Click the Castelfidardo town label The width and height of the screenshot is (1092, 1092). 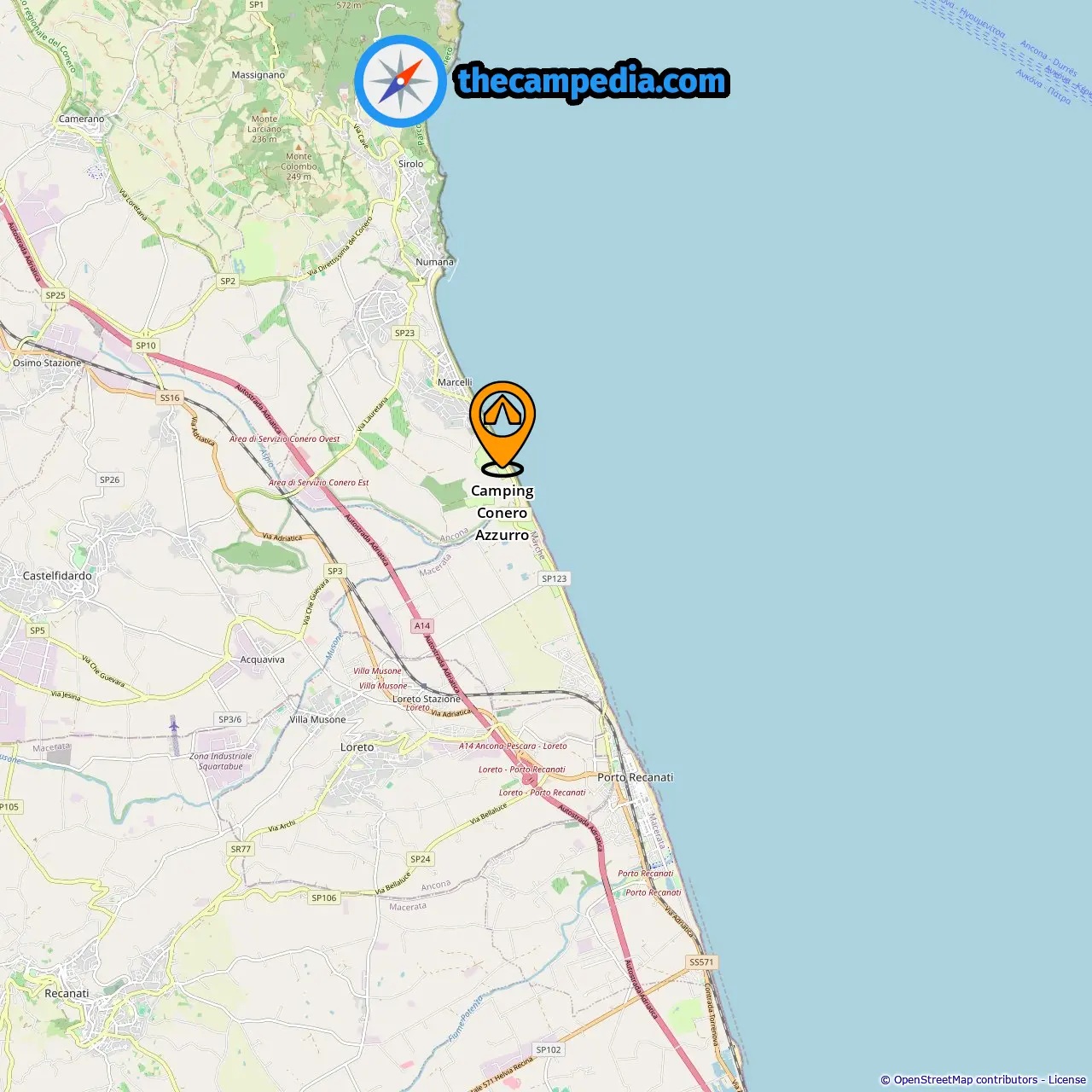click(57, 576)
